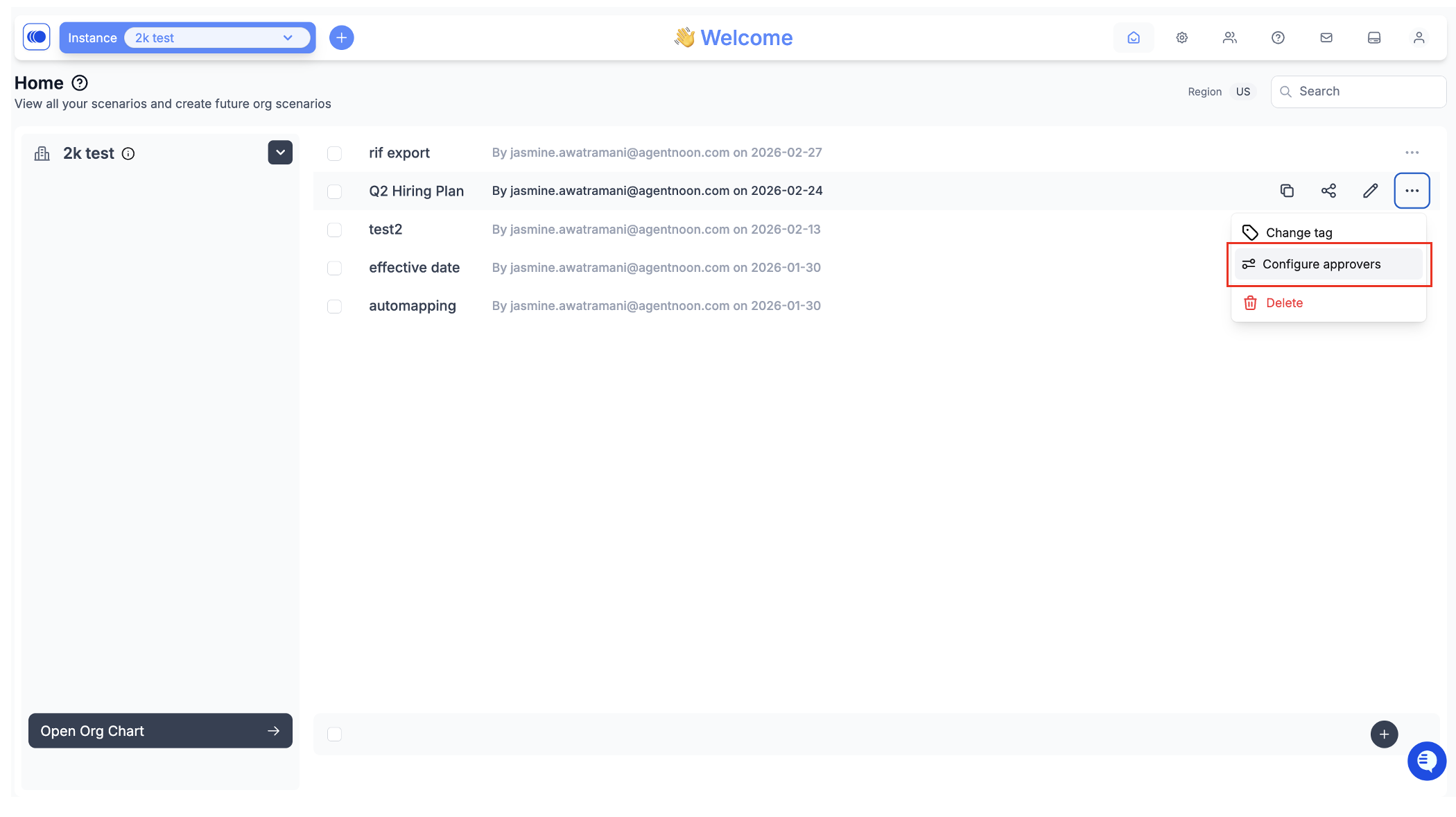Screen dimensions: 1456x817
Task: Open three-dot menu for rif export
Action: point(1412,153)
